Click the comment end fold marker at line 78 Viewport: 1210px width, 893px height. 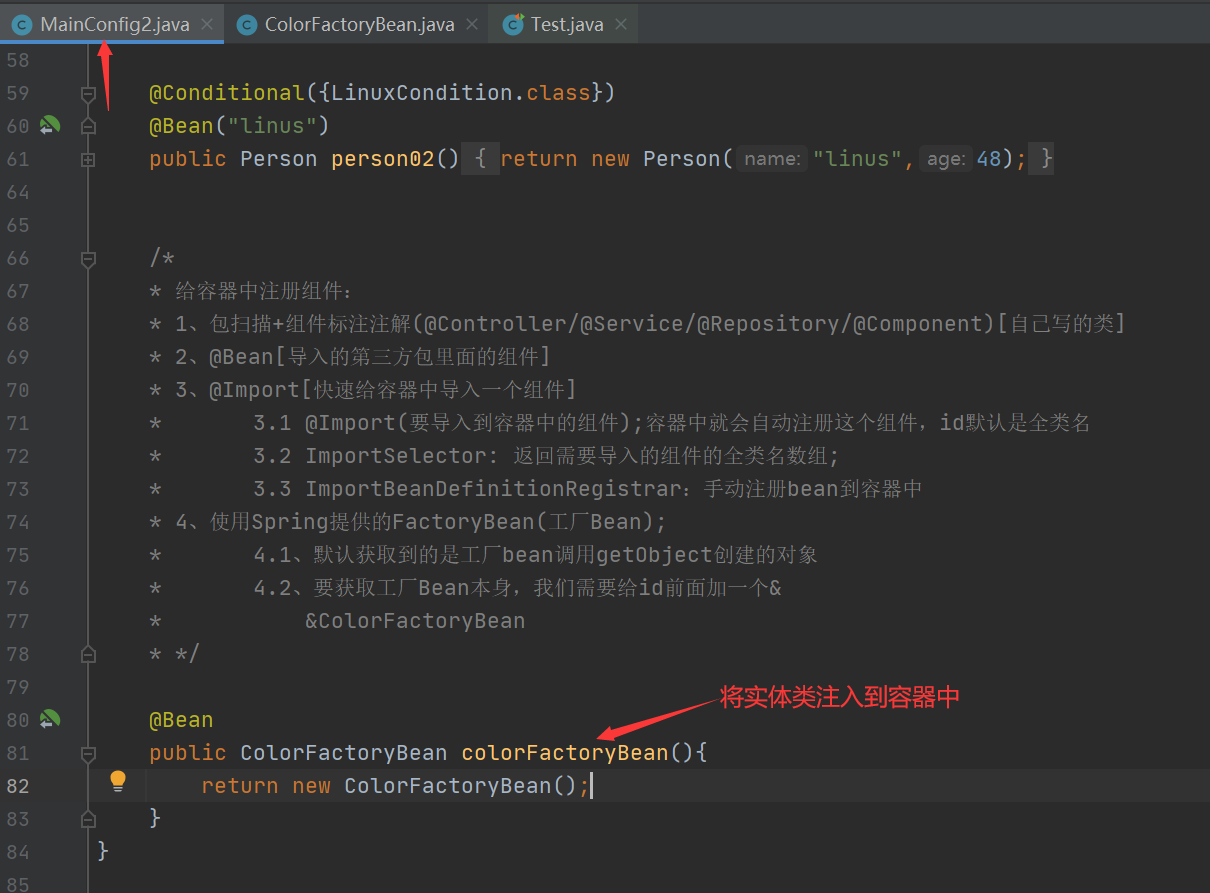(x=88, y=654)
